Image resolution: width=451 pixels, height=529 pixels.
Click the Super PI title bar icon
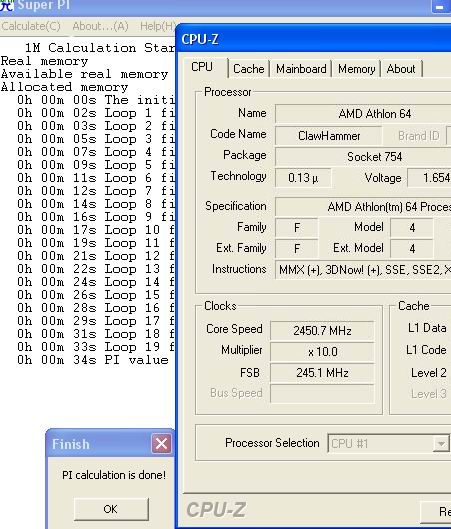(x=6, y=5)
